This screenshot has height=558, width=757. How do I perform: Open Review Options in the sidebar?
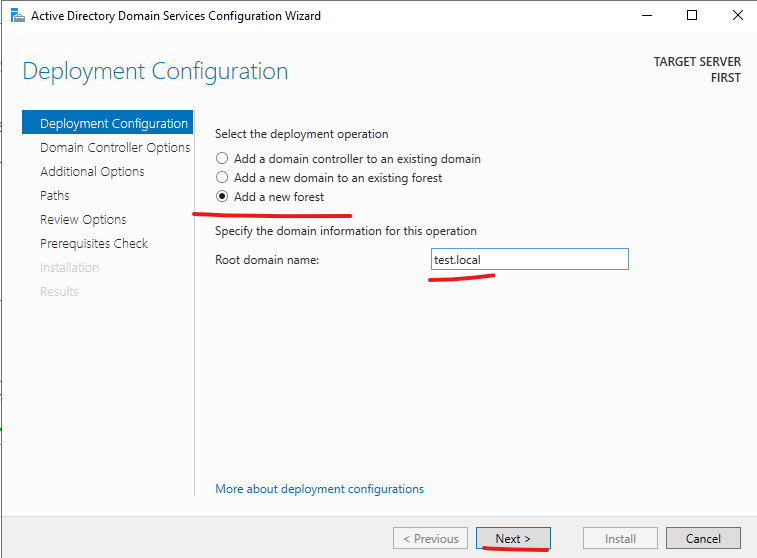pos(83,220)
